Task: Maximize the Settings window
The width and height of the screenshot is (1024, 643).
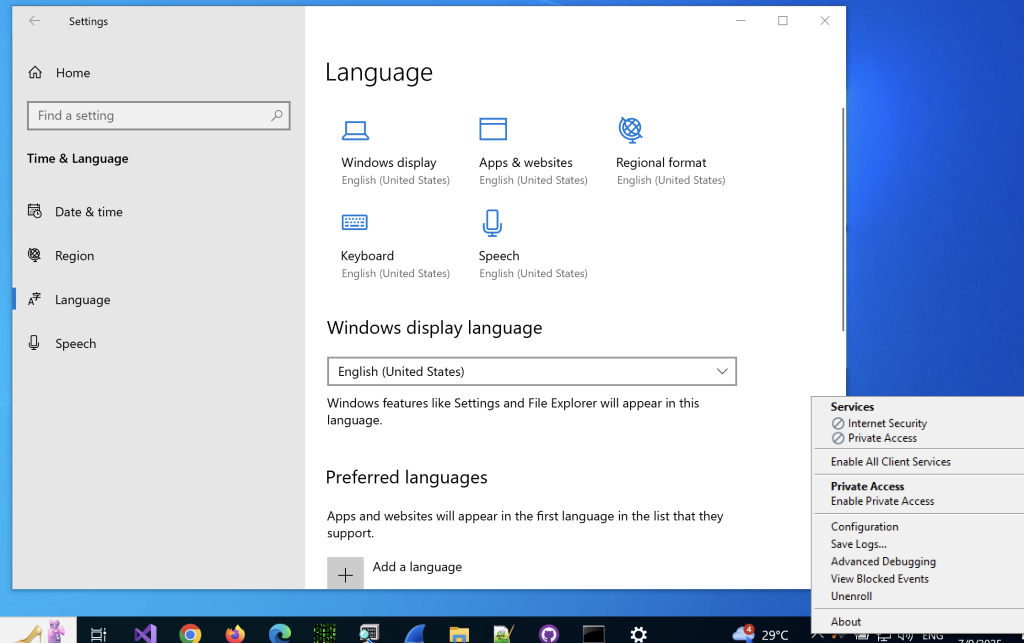Action: 782,21
